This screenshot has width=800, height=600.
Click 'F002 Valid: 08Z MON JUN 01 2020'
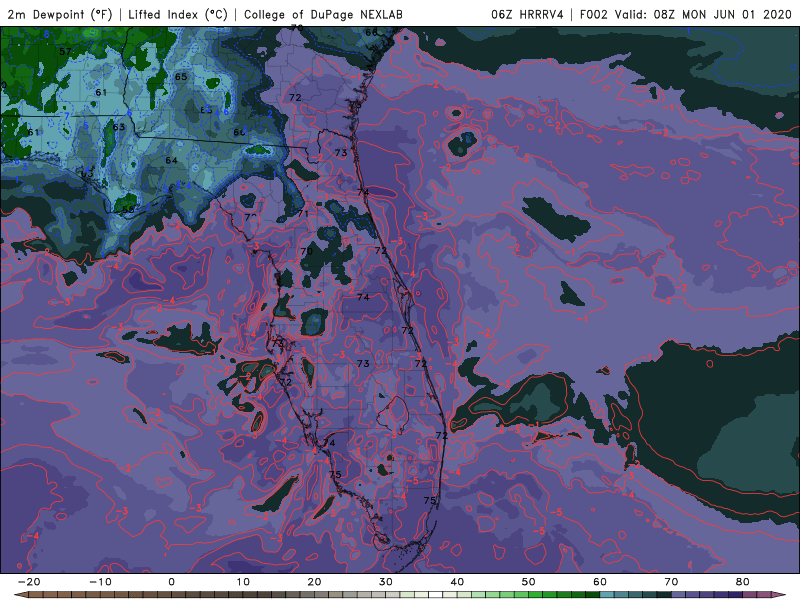pos(685,14)
